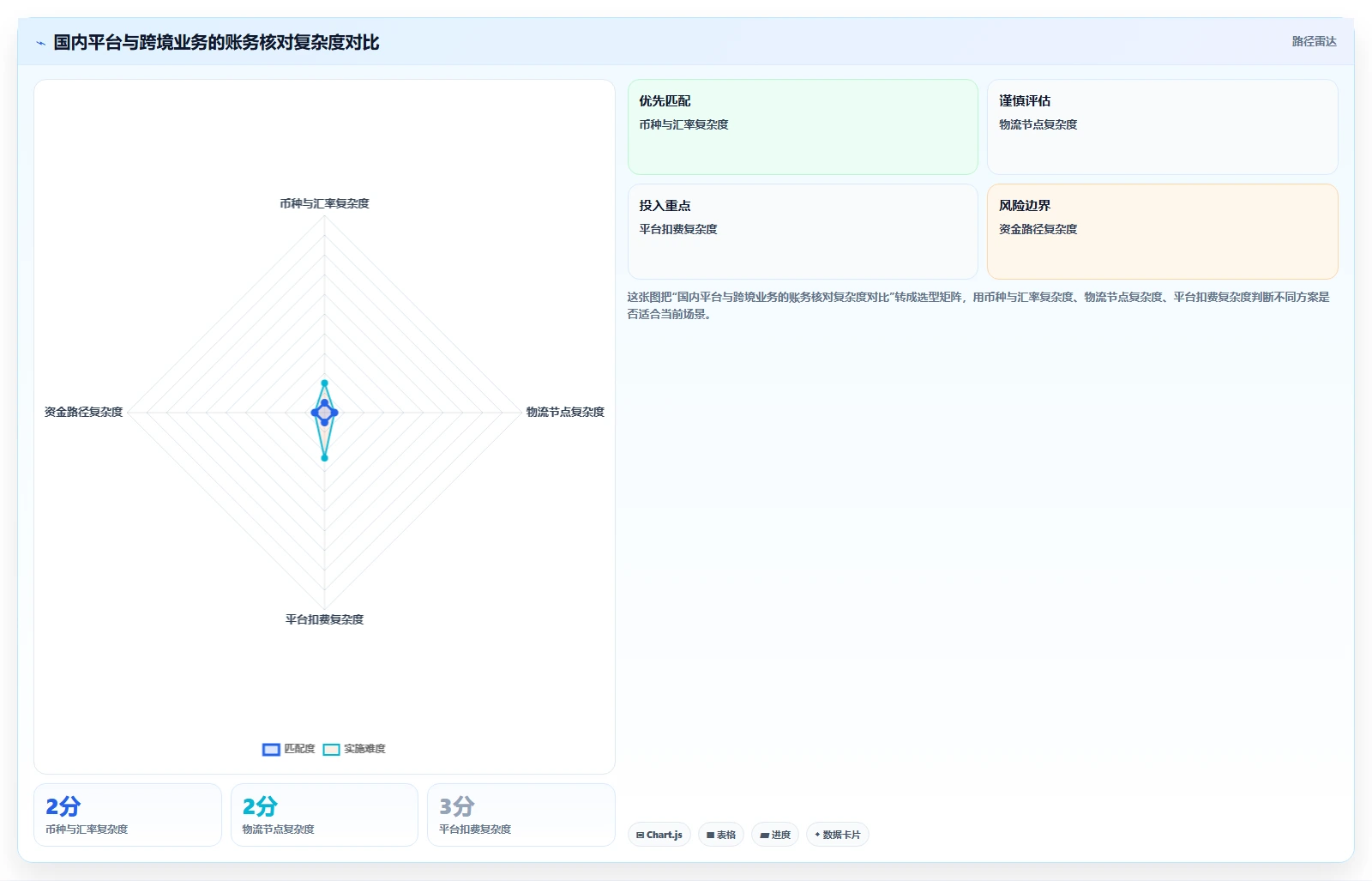
Task: Click the bottom 实施难度 data point on radar
Action: [324, 458]
